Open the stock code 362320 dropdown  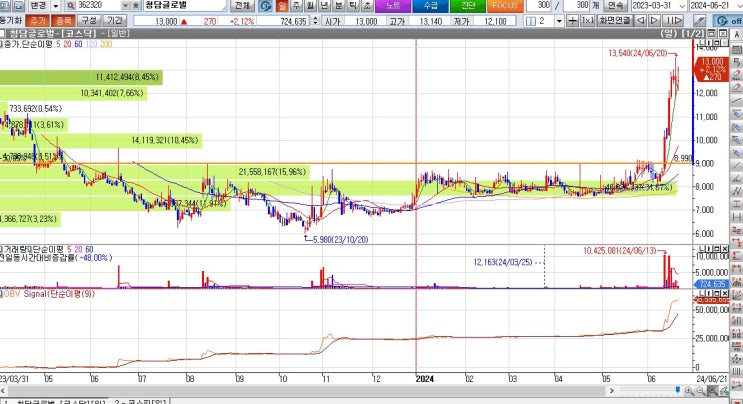click(126, 6)
